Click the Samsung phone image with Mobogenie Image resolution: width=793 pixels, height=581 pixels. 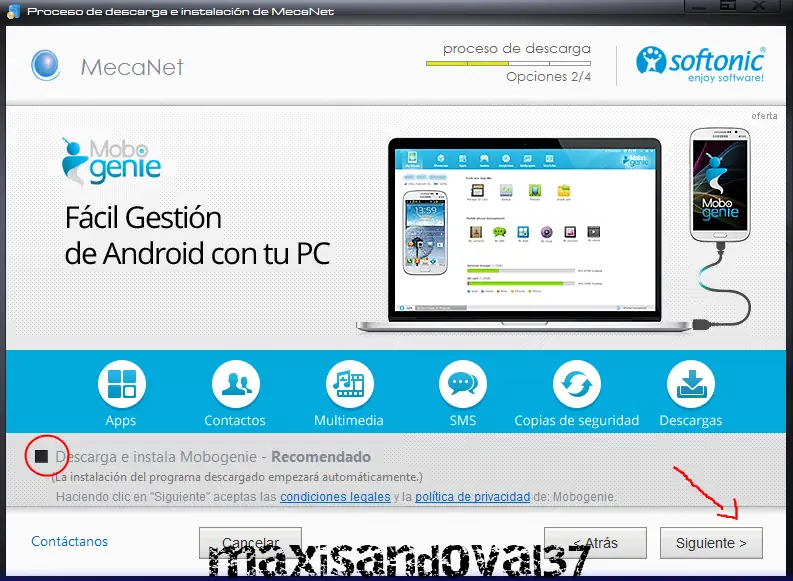pos(720,185)
